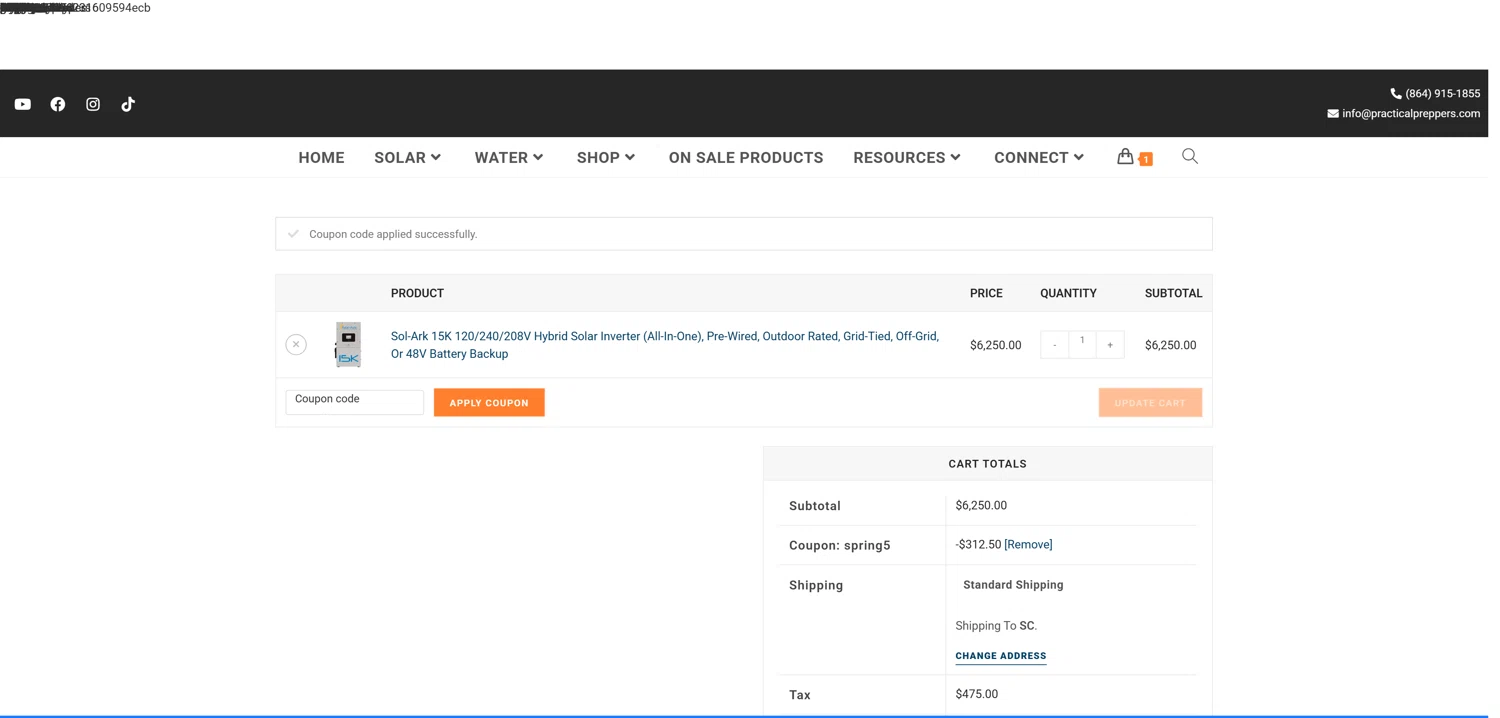The width and height of the screenshot is (1500, 718).
Task: Click the envelope icon beside the email
Action: coord(1333,114)
